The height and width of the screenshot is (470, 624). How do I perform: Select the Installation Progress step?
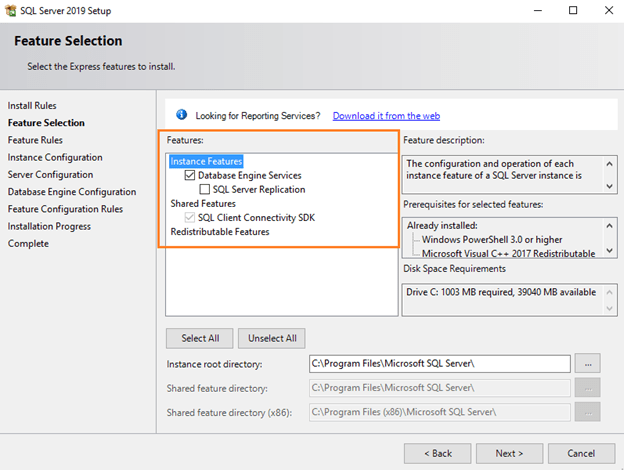tap(49, 226)
